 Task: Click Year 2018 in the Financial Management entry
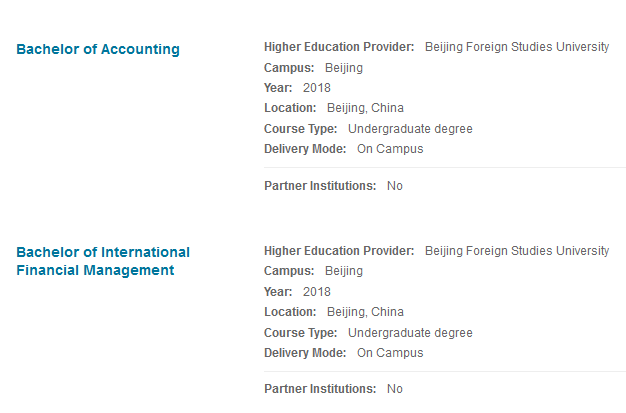(316, 292)
